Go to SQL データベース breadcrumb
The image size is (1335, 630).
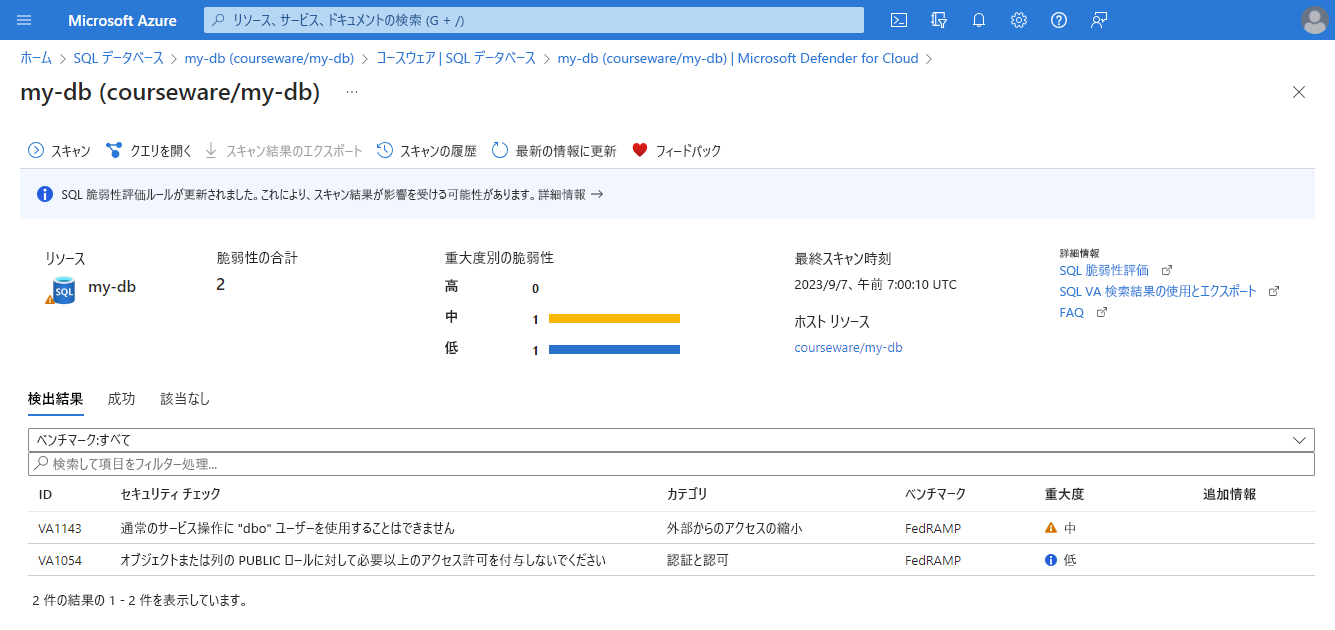pos(119,58)
